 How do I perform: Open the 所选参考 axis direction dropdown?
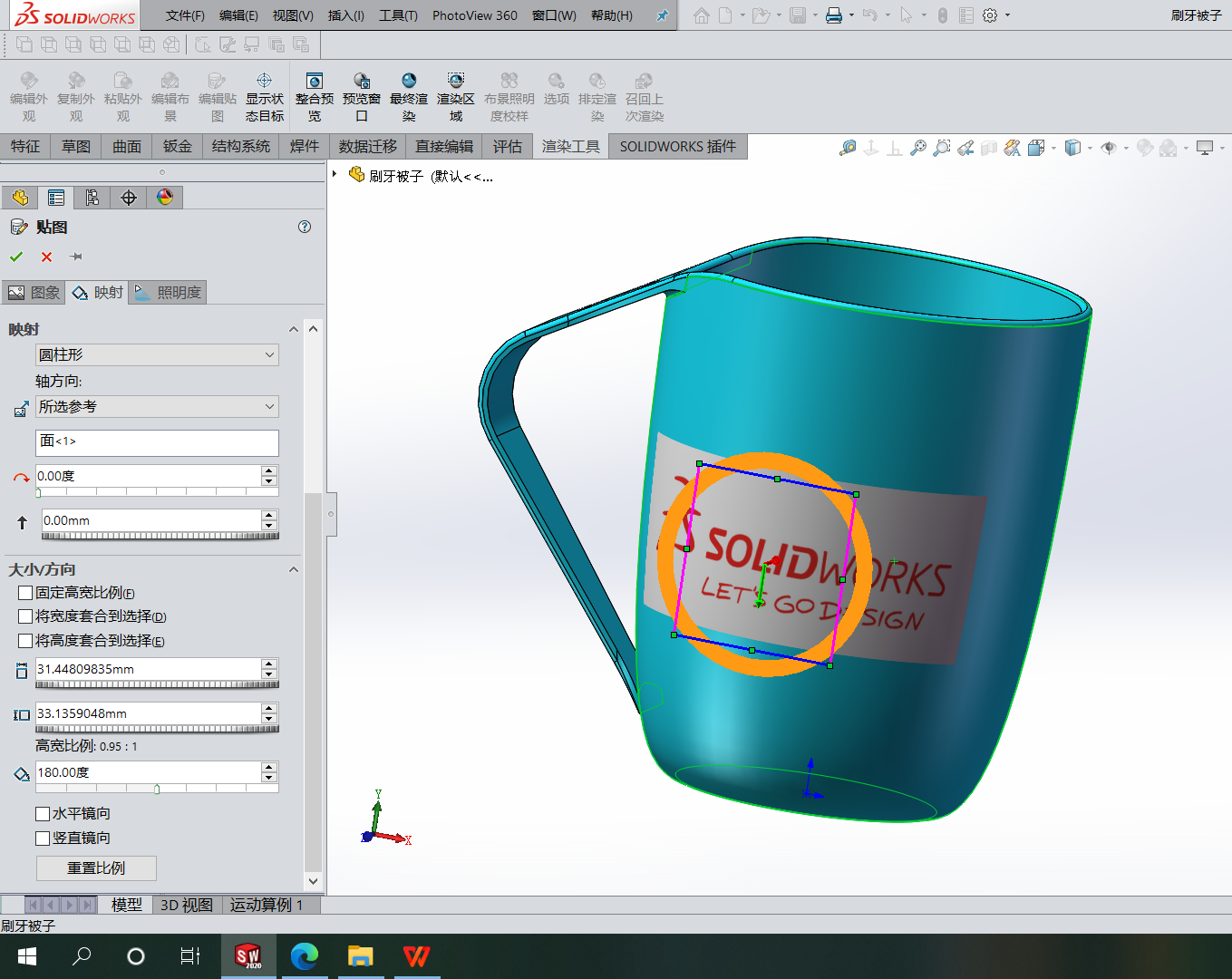157,407
